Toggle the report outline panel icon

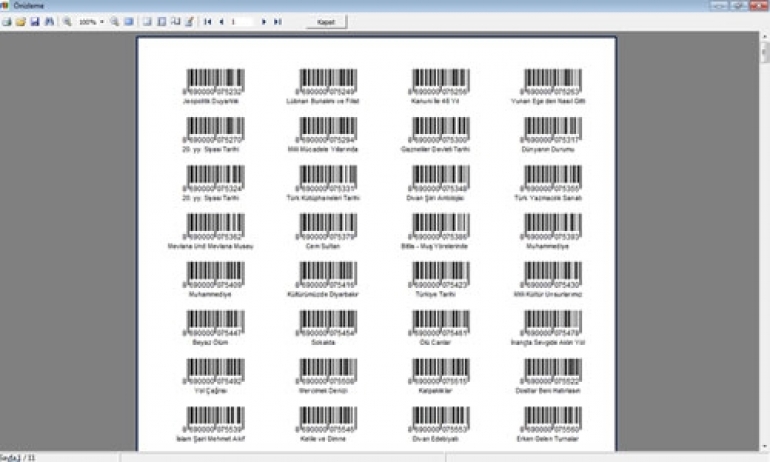pyautogui.click(x=147, y=22)
